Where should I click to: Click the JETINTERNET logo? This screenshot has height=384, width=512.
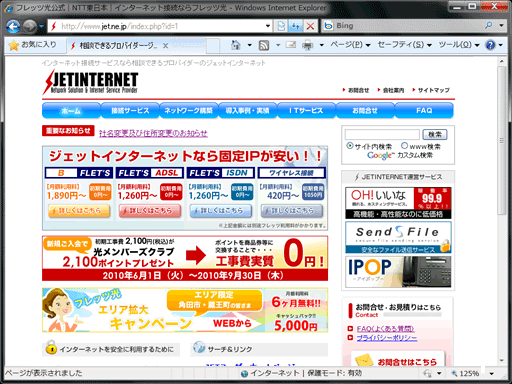coord(90,81)
